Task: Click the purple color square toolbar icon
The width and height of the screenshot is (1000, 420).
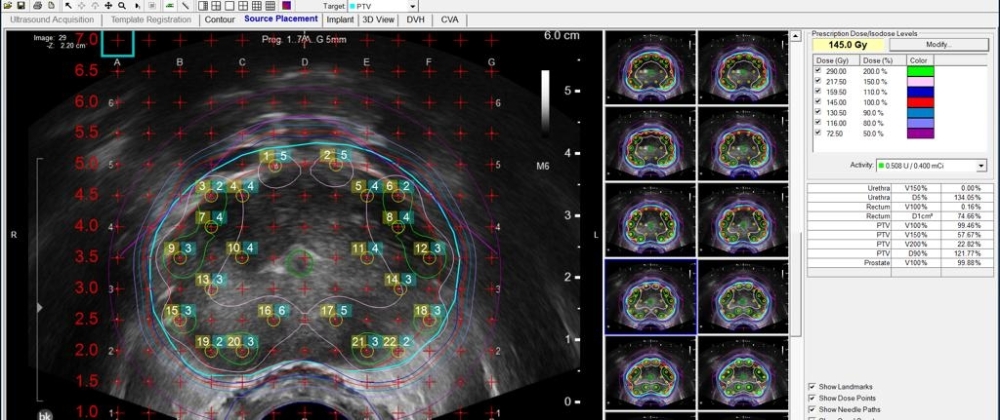Action: pos(286,5)
